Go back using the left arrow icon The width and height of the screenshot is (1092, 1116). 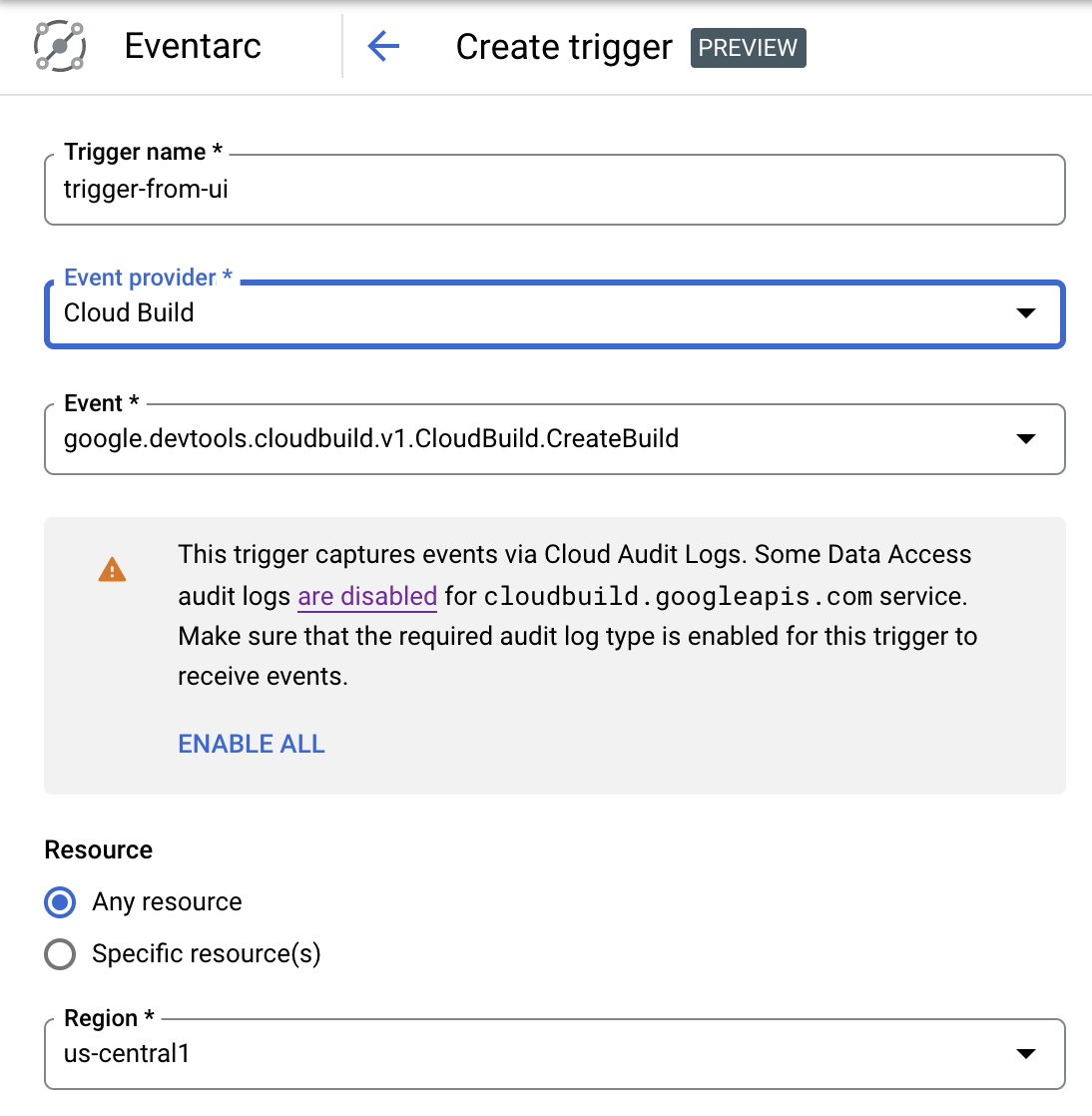click(x=383, y=47)
